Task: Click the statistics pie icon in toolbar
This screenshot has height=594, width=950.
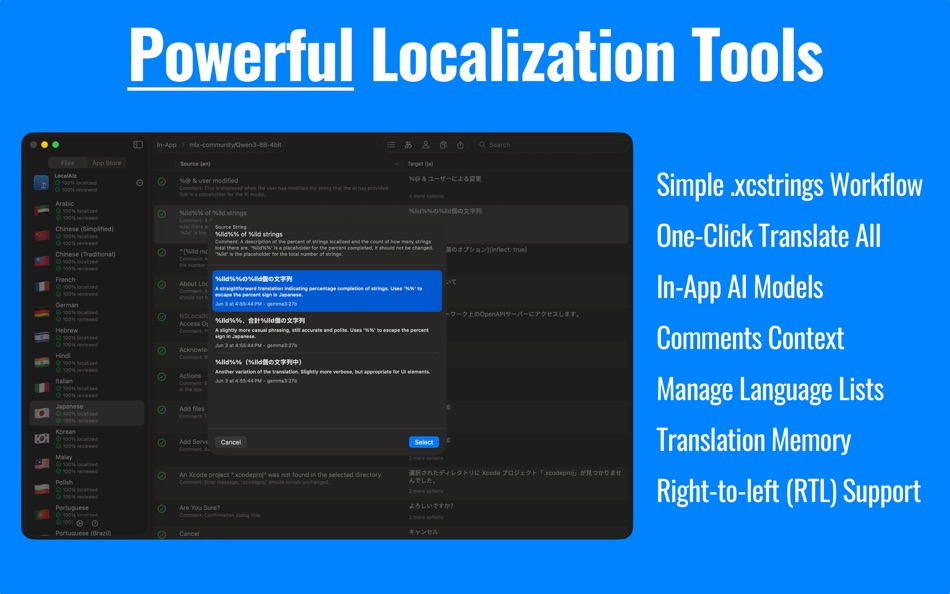Action: click(x=442, y=145)
